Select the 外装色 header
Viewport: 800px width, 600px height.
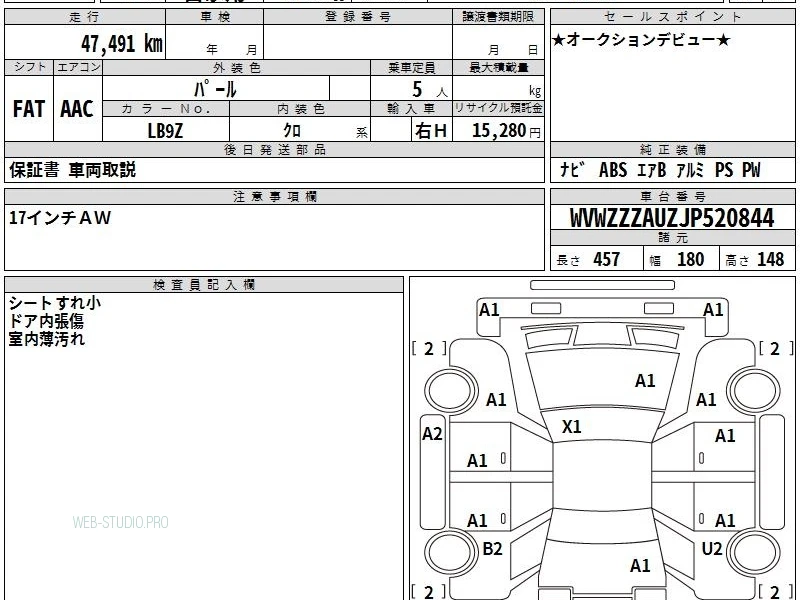tap(237, 67)
